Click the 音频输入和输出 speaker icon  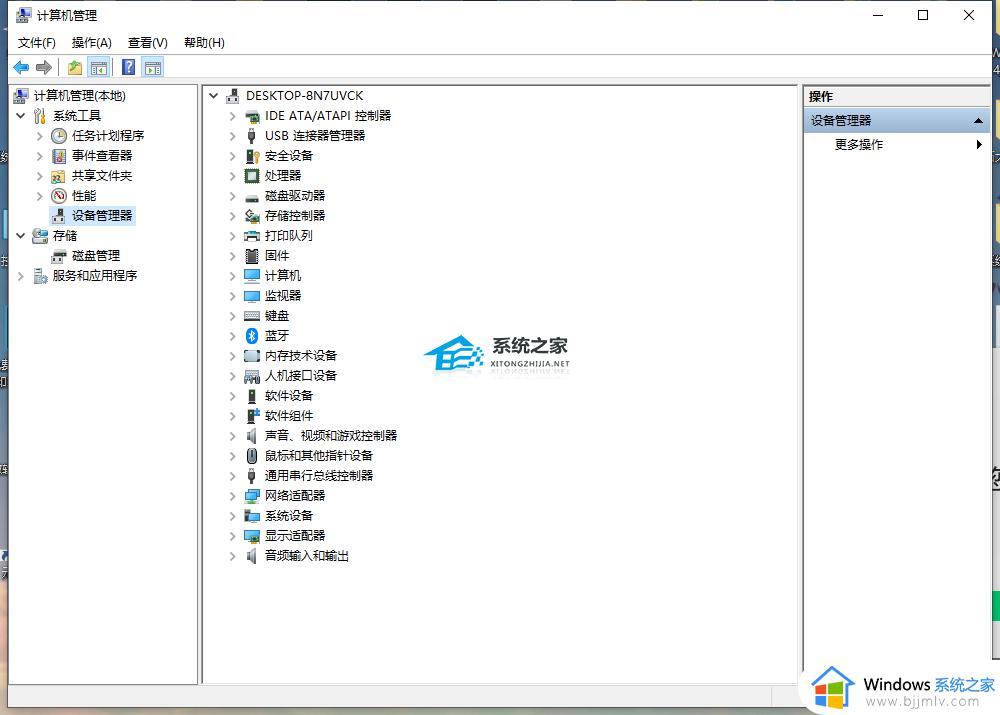point(252,556)
